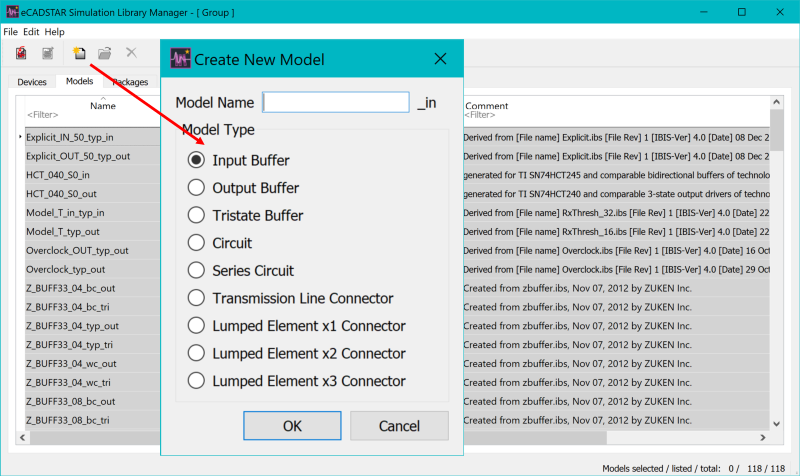This screenshot has width=800, height=476.
Task: Open the Edit menu
Action: click(31, 32)
